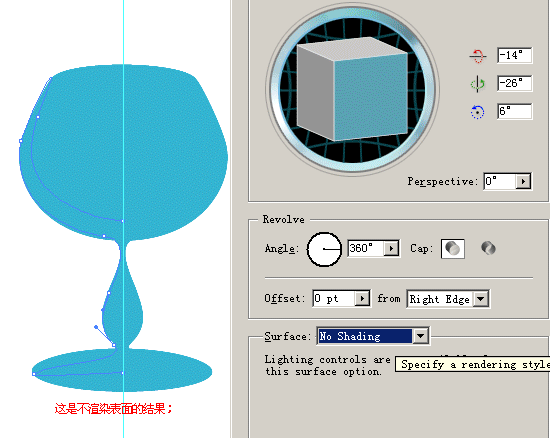Screen dimensions: 550x438
Task: Open the Offset value arrow popup
Action: [362, 299]
